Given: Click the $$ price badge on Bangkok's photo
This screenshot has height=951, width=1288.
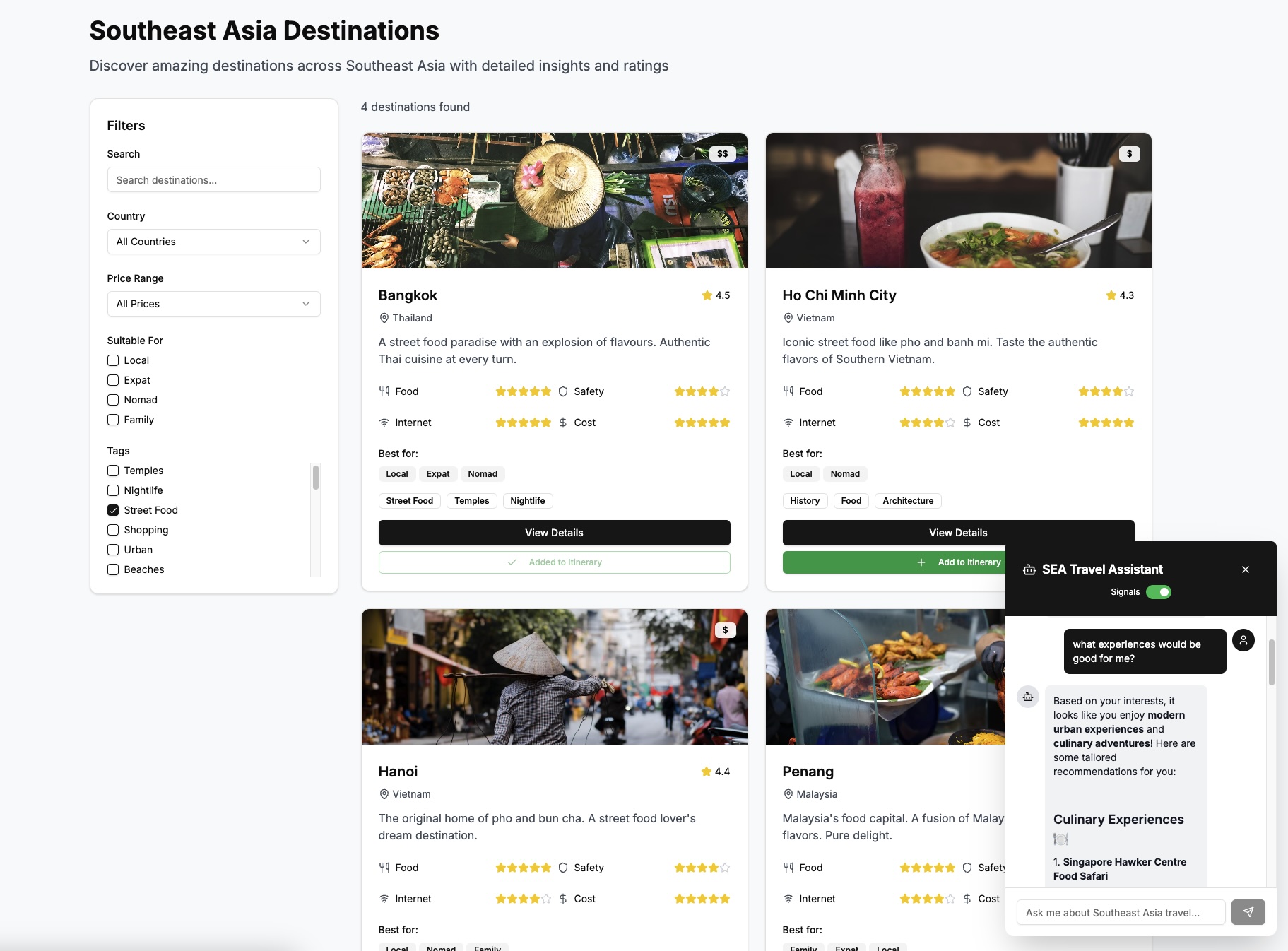Looking at the screenshot, I should [x=721, y=153].
